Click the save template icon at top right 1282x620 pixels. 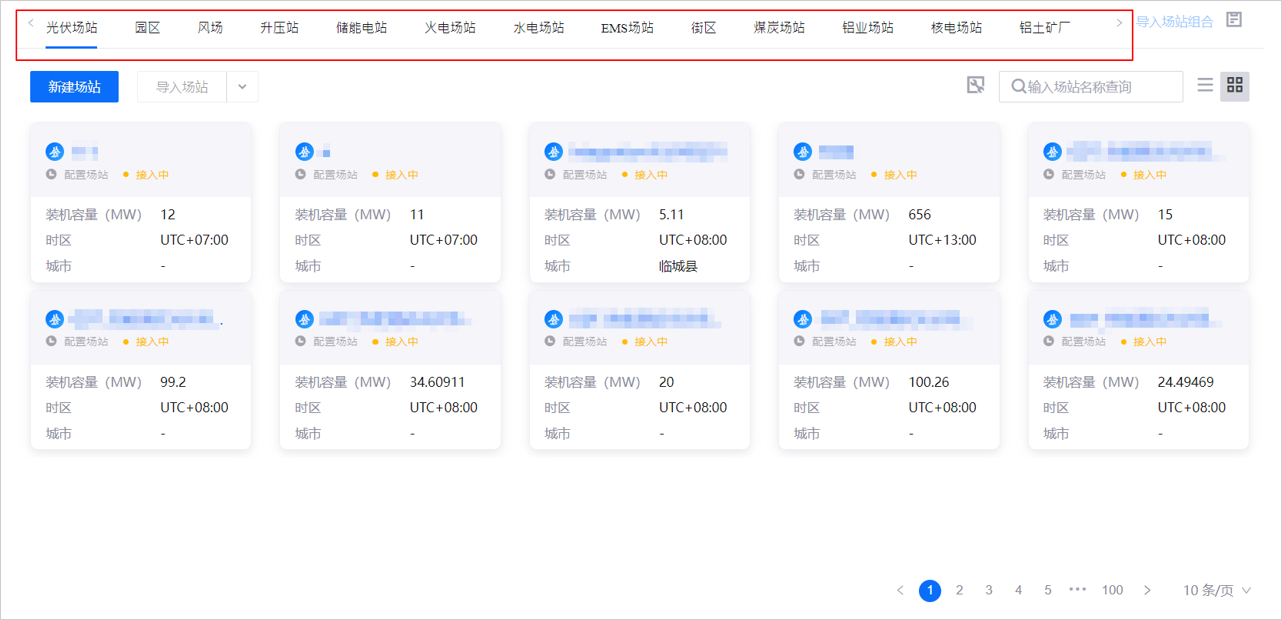[1234, 20]
